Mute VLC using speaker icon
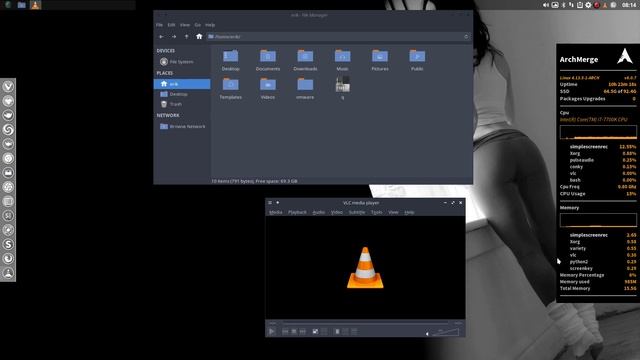 [427, 333]
